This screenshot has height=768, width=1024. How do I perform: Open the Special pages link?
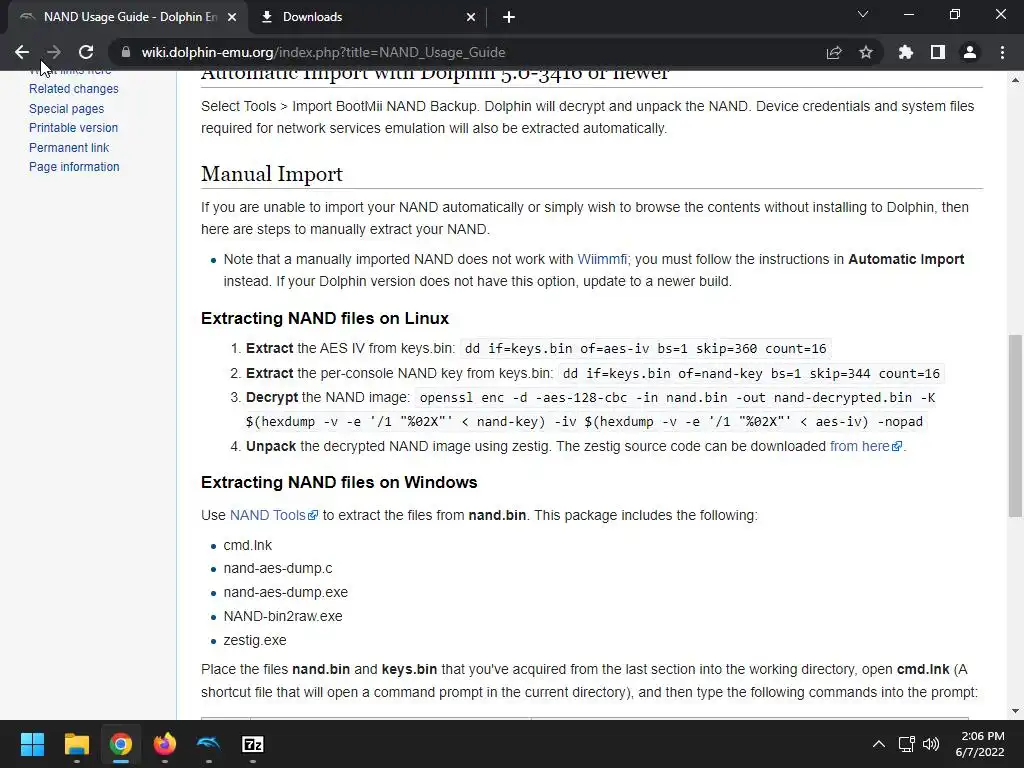tap(67, 108)
